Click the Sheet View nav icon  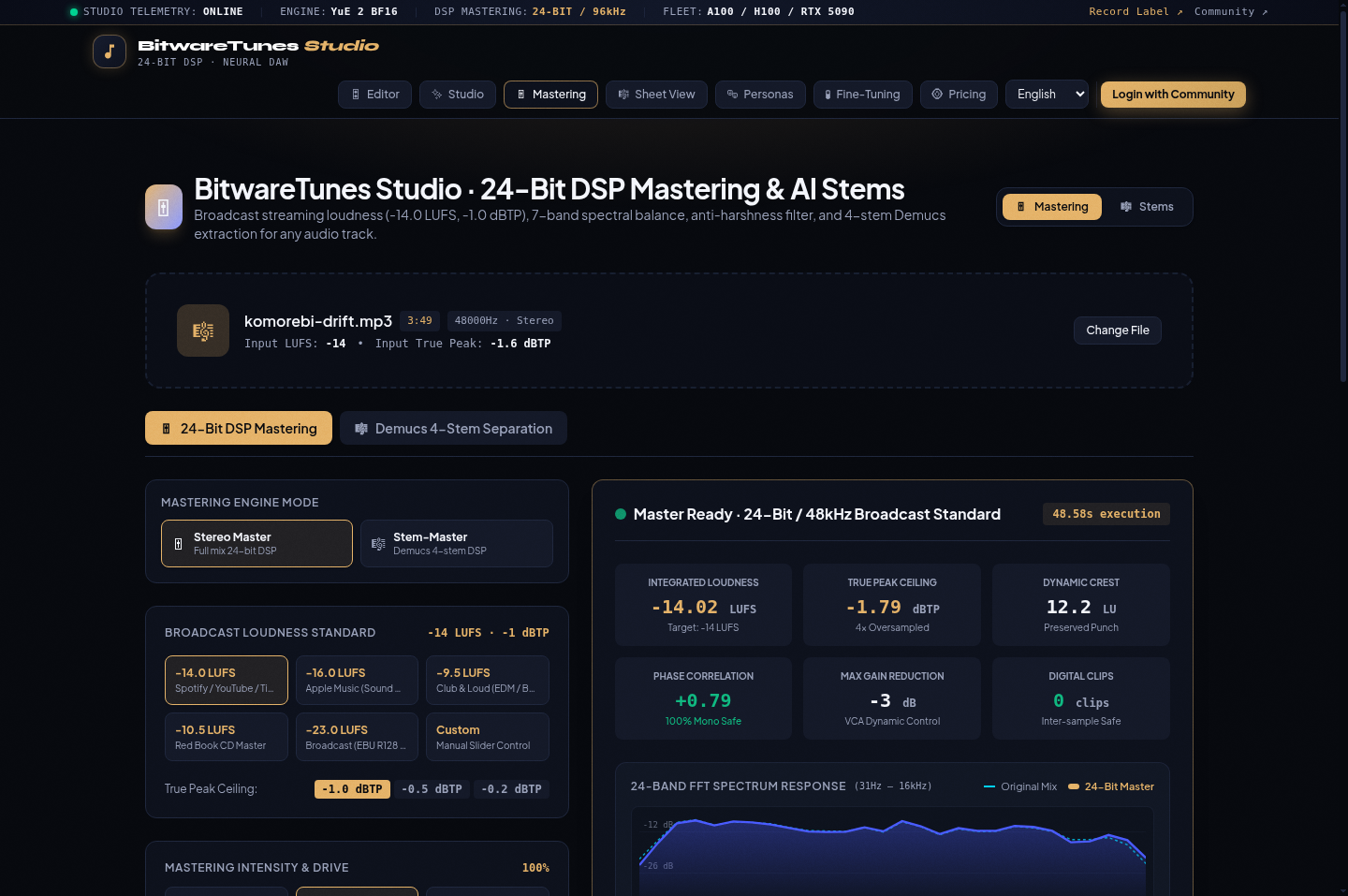click(x=623, y=95)
